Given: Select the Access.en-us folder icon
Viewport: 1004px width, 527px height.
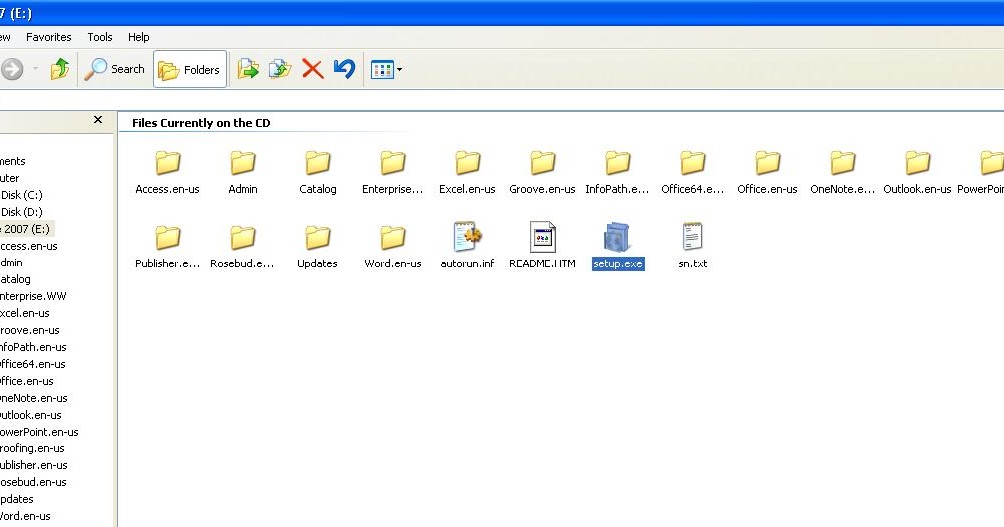Looking at the screenshot, I should (168, 163).
